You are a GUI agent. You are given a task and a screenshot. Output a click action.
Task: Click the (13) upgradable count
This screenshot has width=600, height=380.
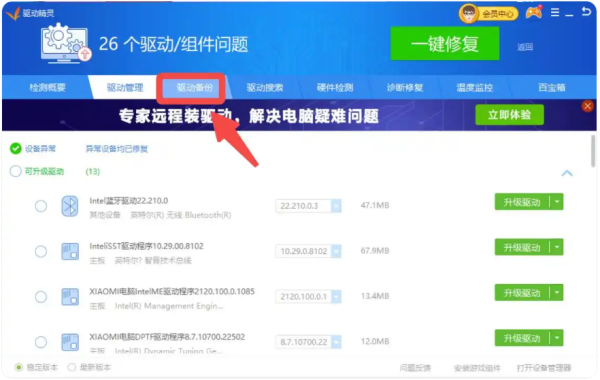pos(93,171)
